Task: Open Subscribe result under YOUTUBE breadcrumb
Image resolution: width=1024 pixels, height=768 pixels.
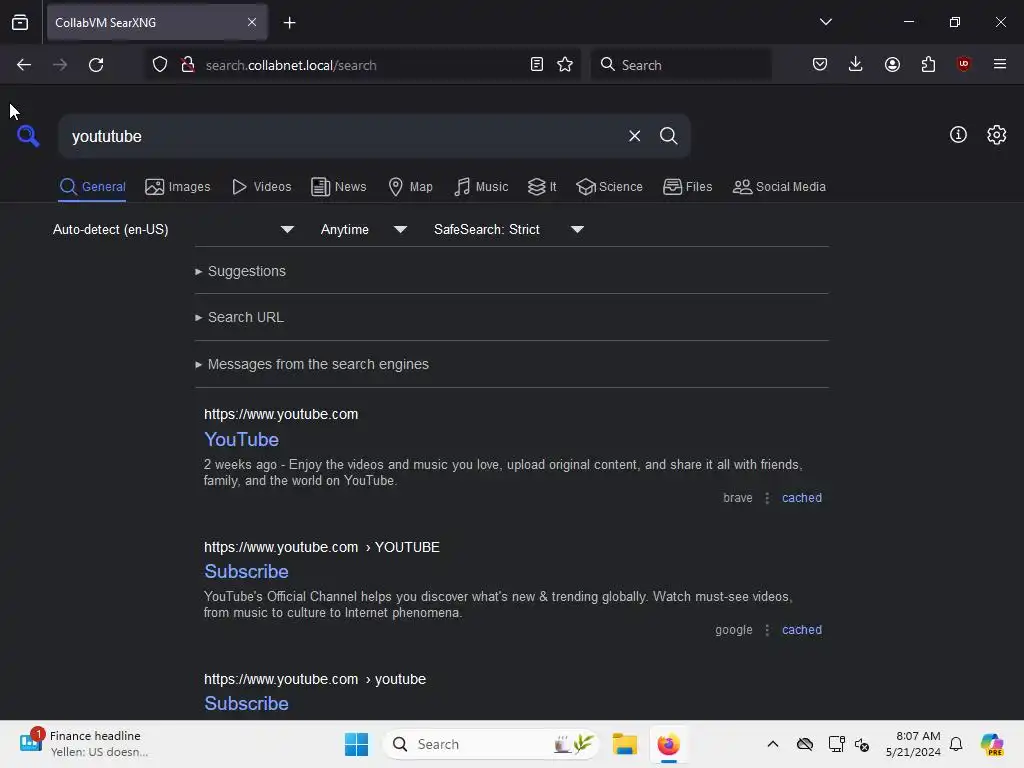Action: coord(246,571)
